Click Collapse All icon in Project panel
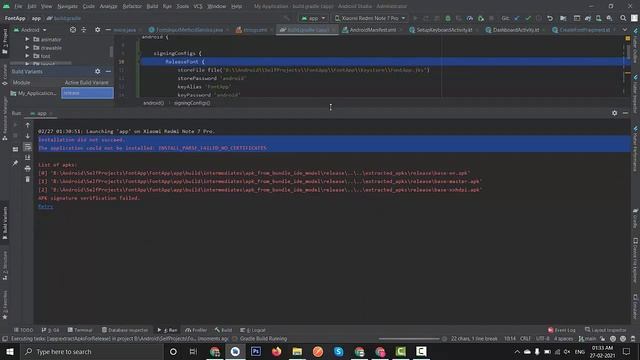This screenshot has height=360, width=640. tap(84, 30)
